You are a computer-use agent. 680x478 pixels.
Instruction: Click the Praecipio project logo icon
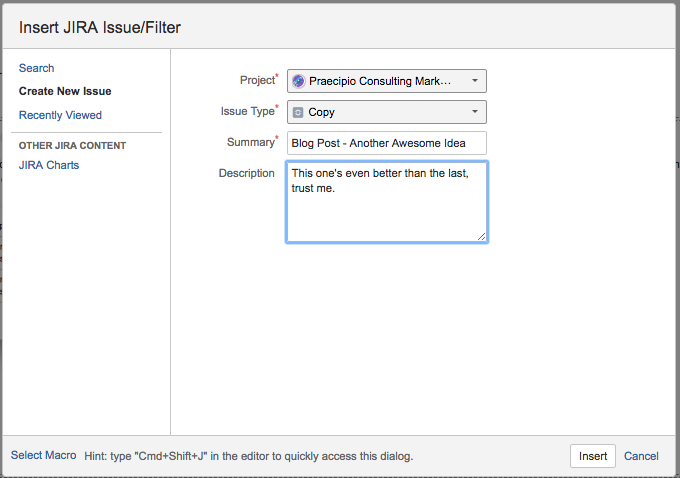[298, 81]
